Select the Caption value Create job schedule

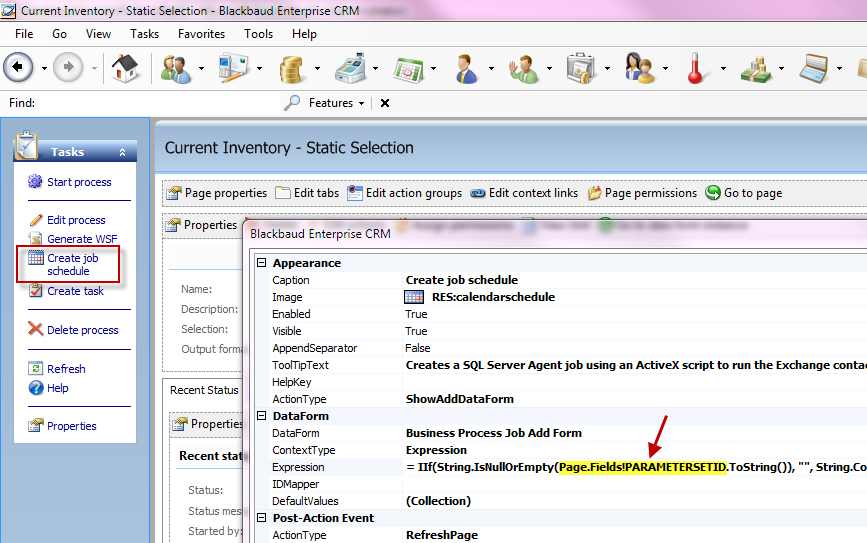[x=462, y=280]
